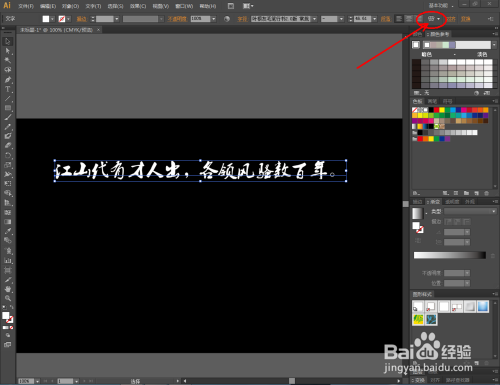The height and width of the screenshot is (385, 500).
Task: Click the Make Envelope warp icon
Action: pos(431,19)
